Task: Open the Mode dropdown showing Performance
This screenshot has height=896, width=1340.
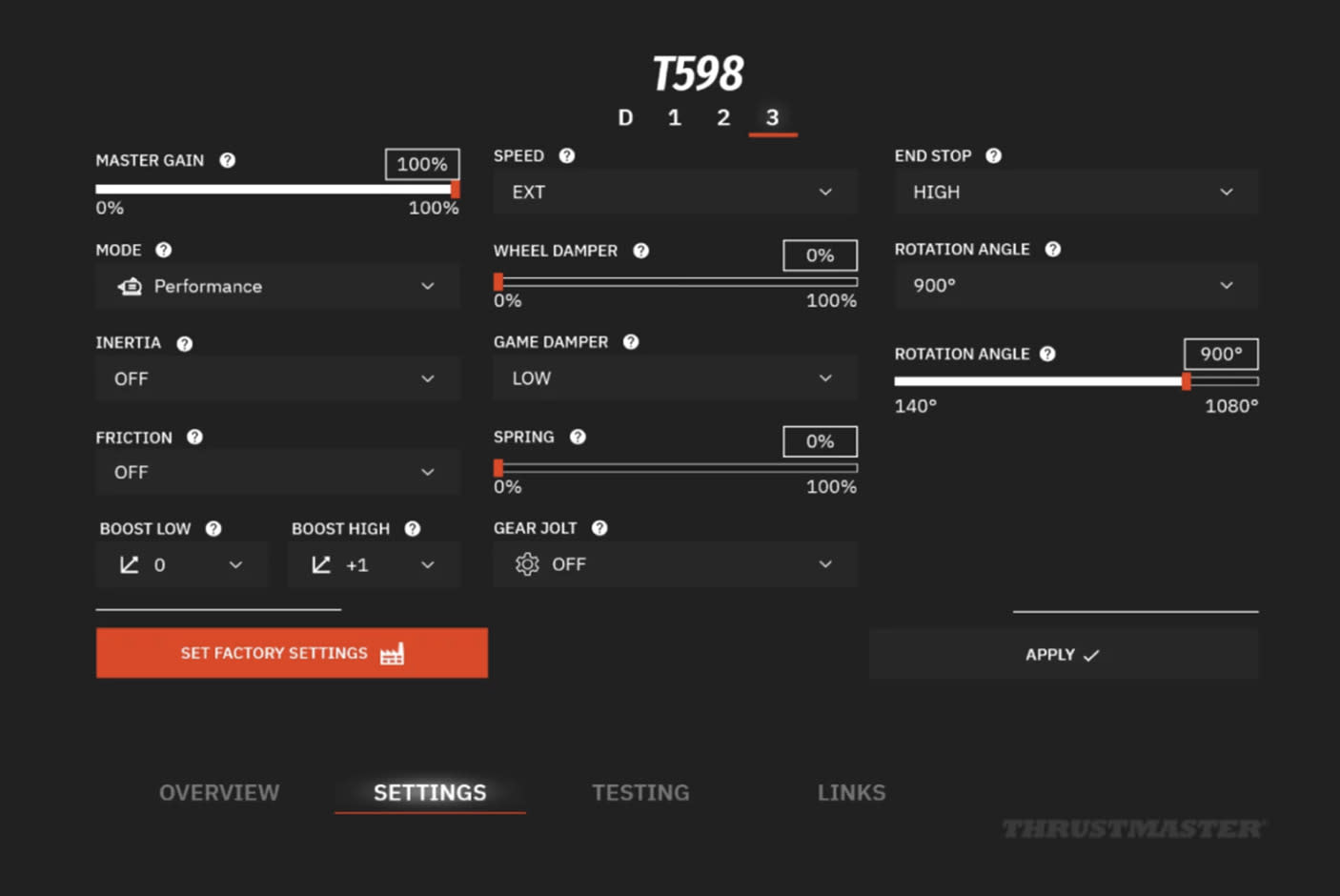Action: 277,286
